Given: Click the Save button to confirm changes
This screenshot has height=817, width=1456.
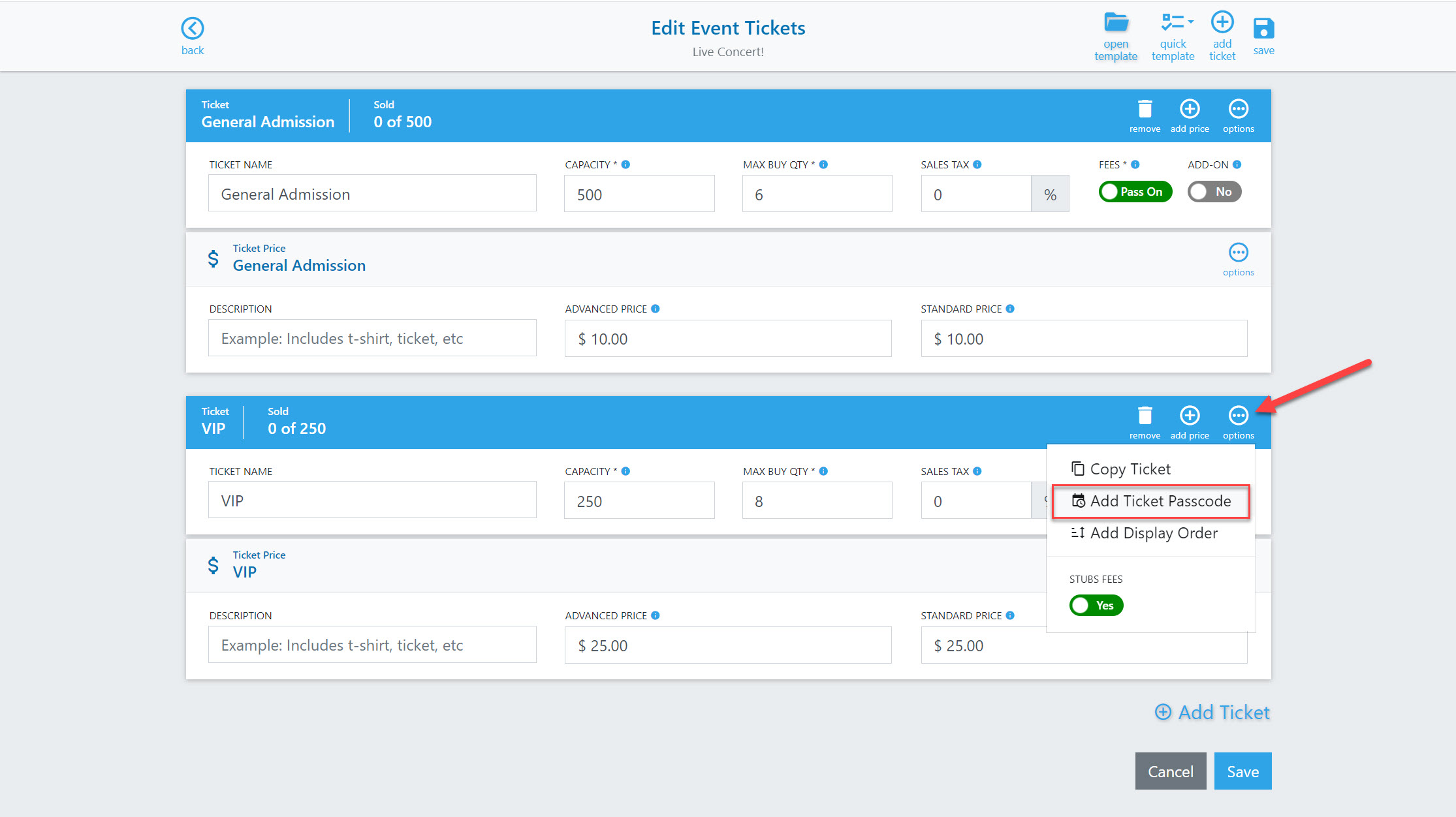Looking at the screenshot, I should pyautogui.click(x=1243, y=771).
